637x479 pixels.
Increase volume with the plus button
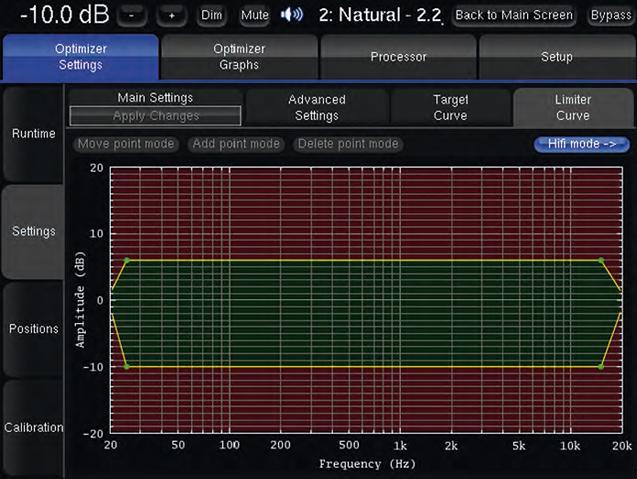pyautogui.click(x=171, y=16)
